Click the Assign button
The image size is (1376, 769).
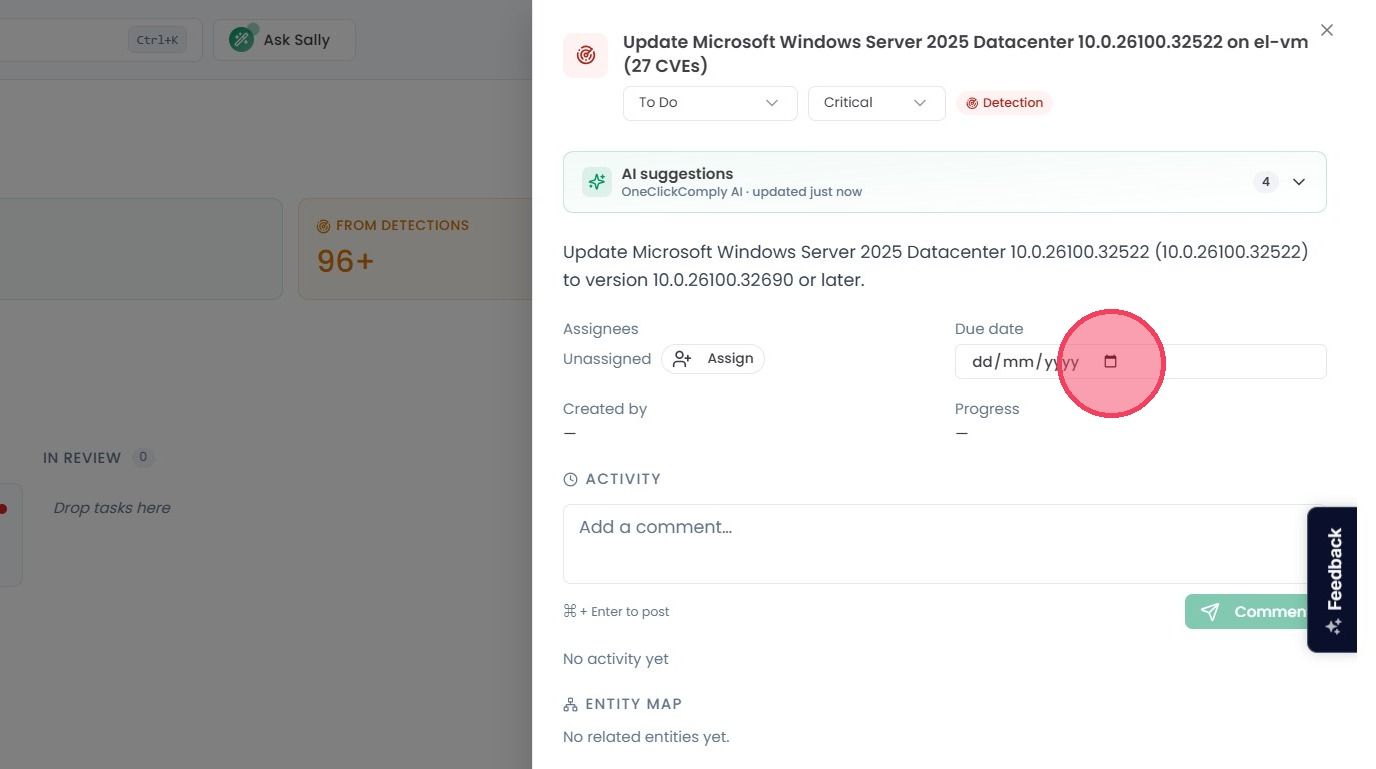(x=713, y=359)
